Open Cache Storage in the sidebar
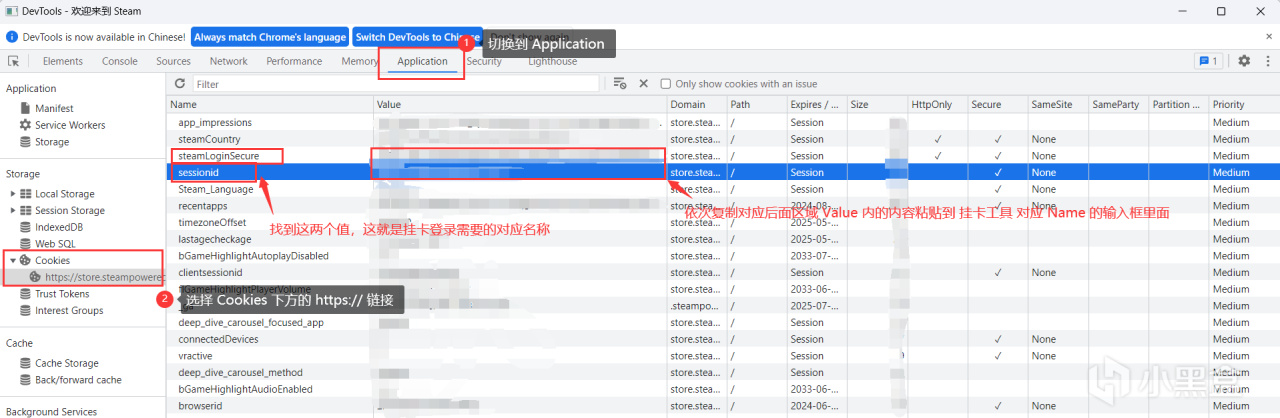This screenshot has height=418, width=1280. (59, 363)
